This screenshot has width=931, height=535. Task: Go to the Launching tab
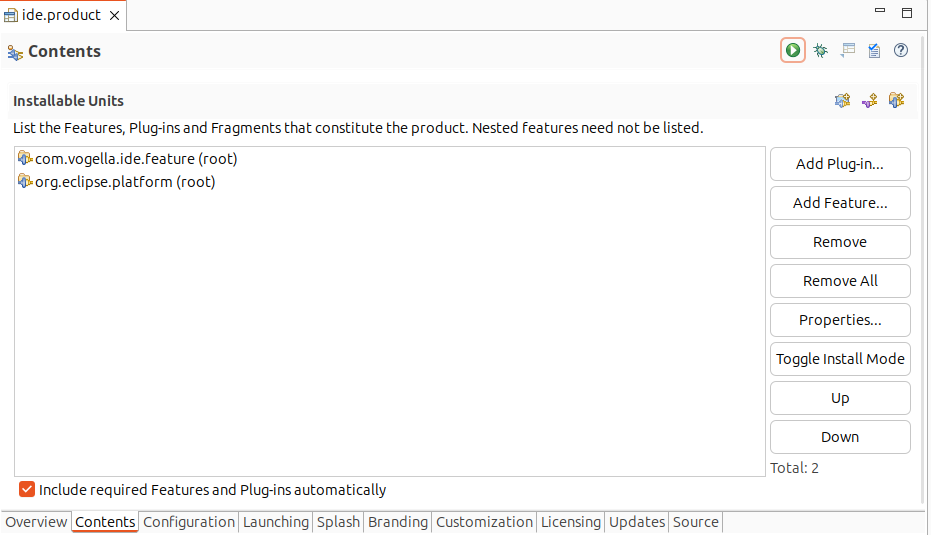tap(276, 522)
